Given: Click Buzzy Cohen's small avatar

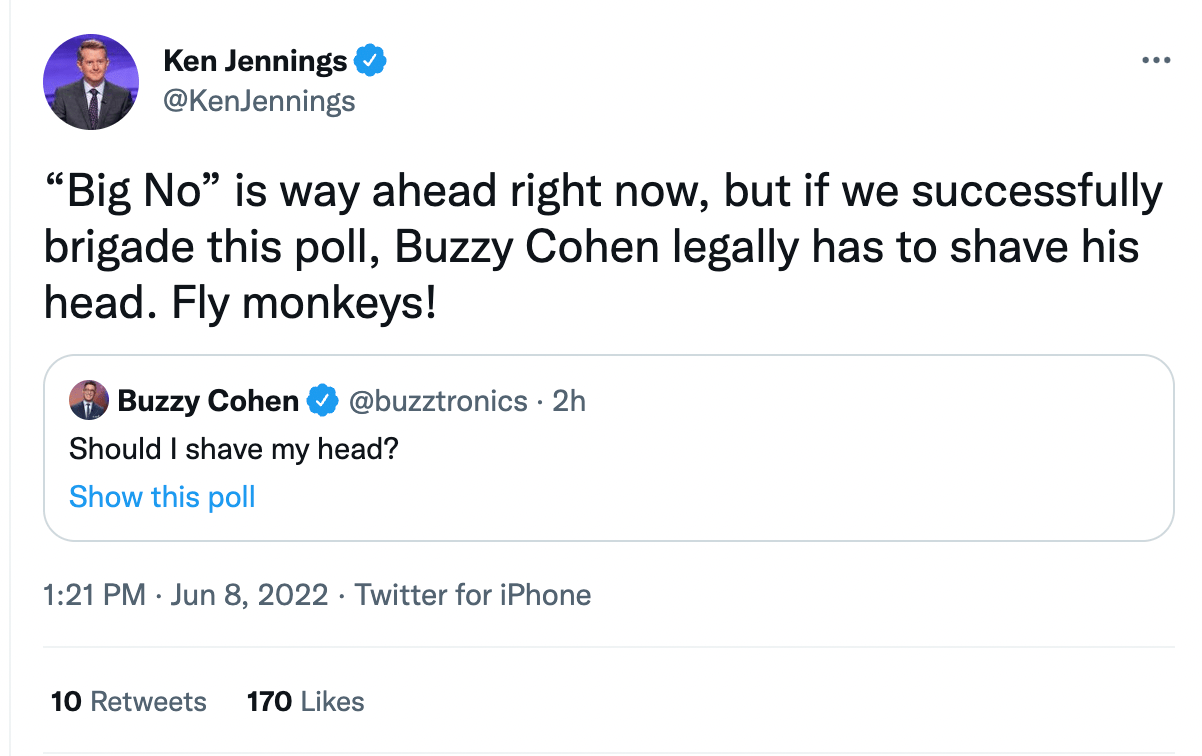Looking at the screenshot, I should click(x=88, y=401).
